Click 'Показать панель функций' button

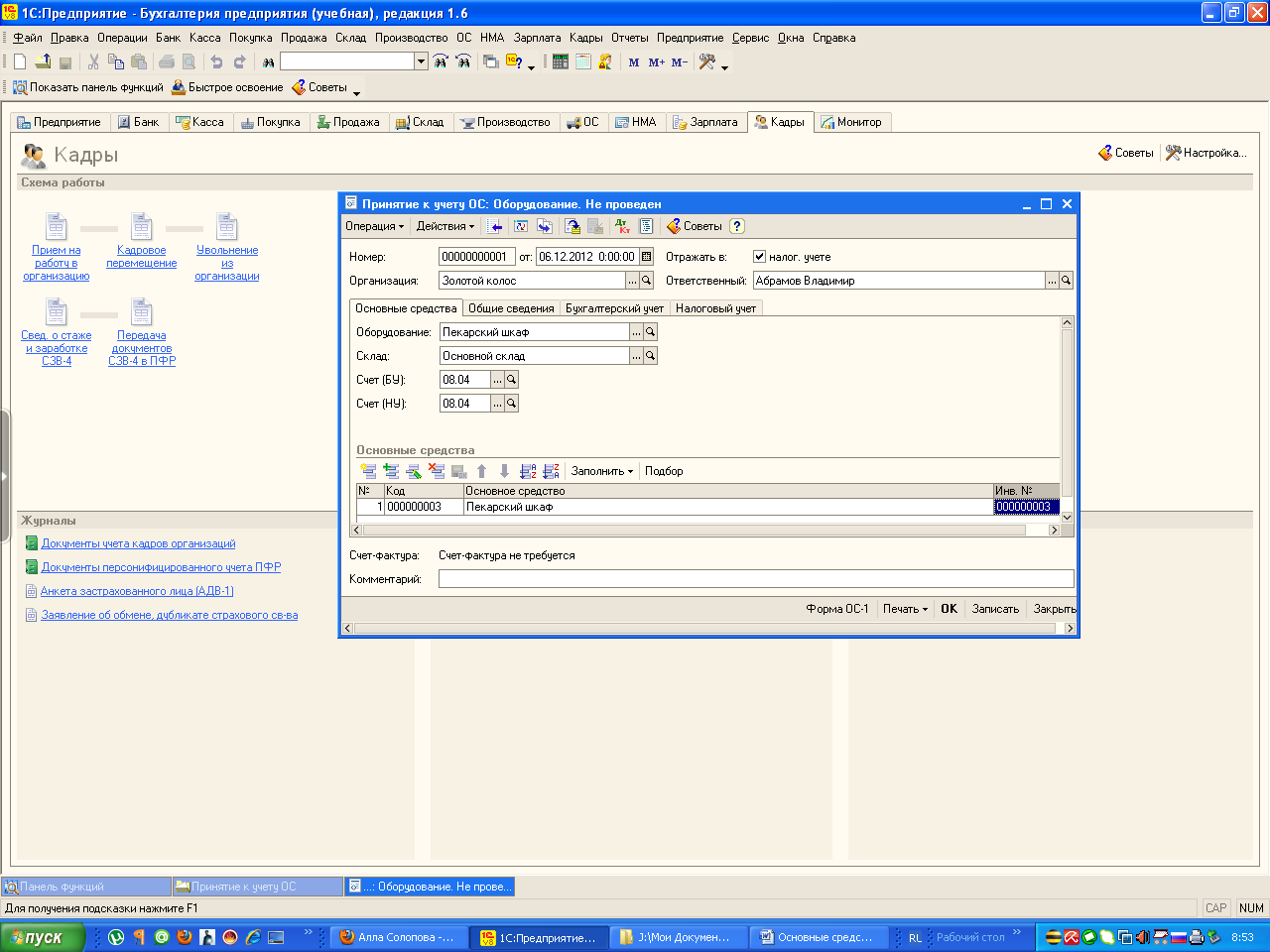(87, 87)
